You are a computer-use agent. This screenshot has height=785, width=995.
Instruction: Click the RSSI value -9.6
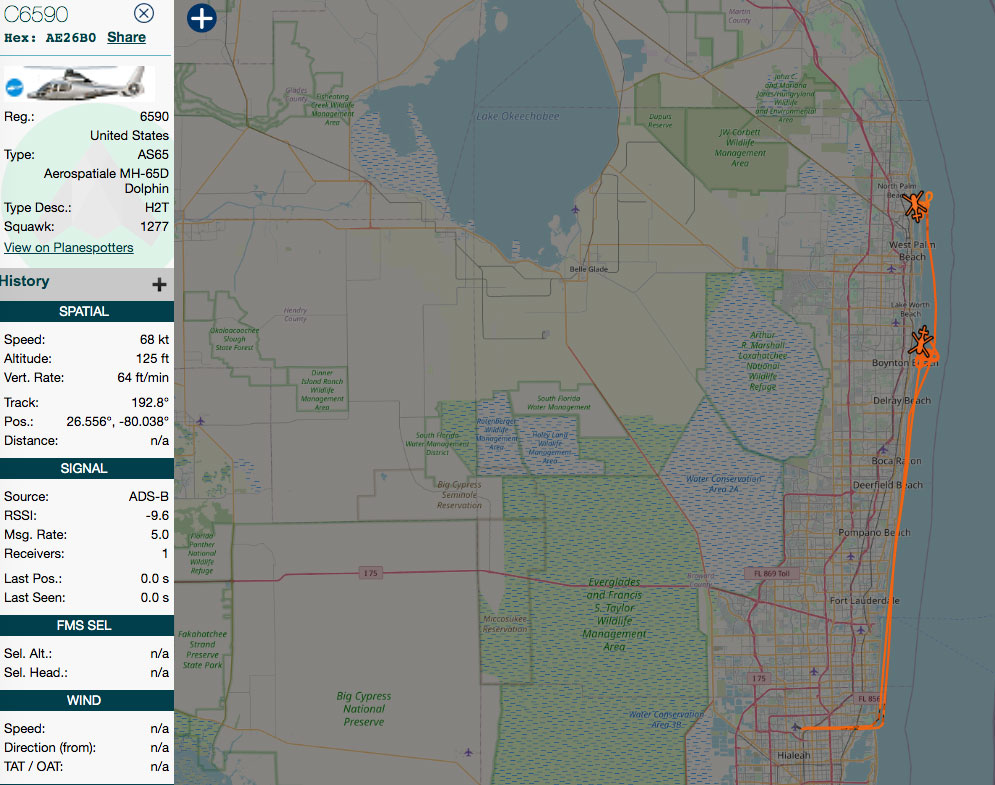coord(157,515)
